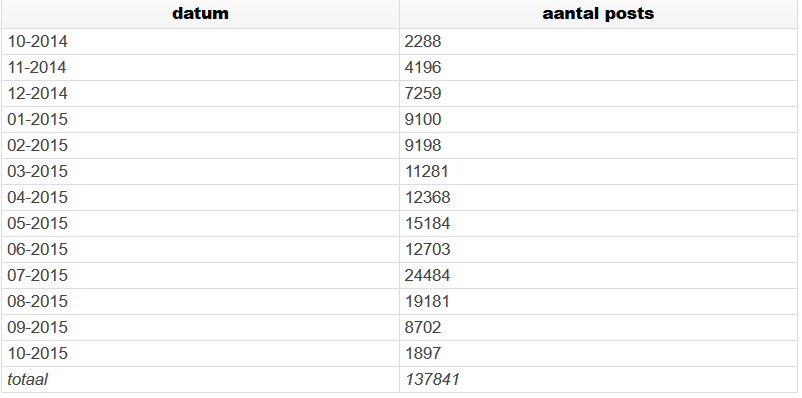Click the 9100 posts value

coord(422,120)
